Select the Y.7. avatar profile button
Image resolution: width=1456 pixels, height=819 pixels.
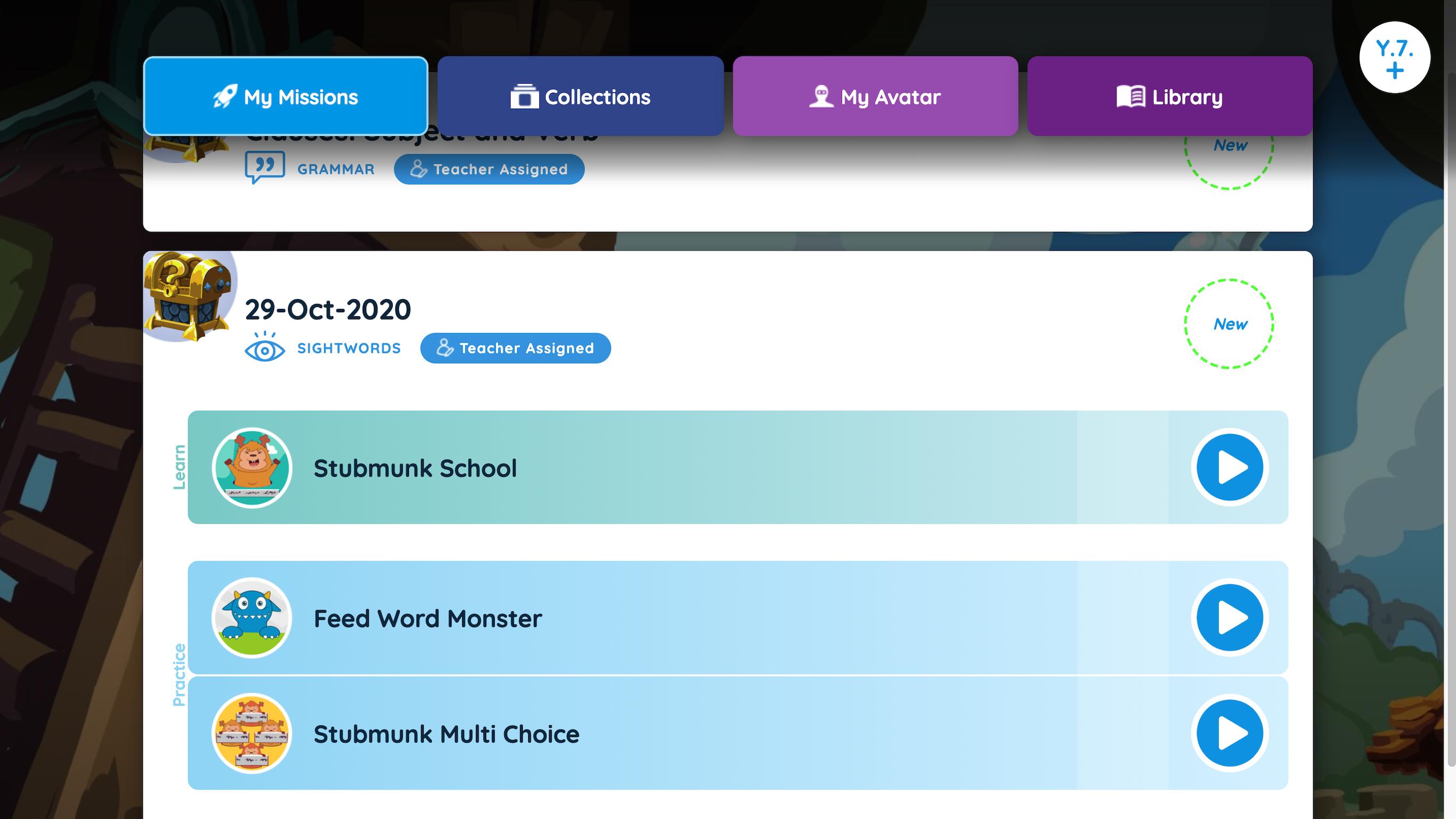(1394, 58)
